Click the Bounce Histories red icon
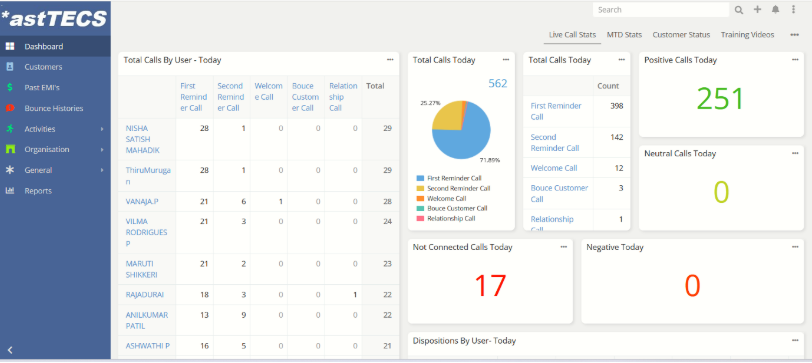The image size is (812, 363). pos(10,108)
